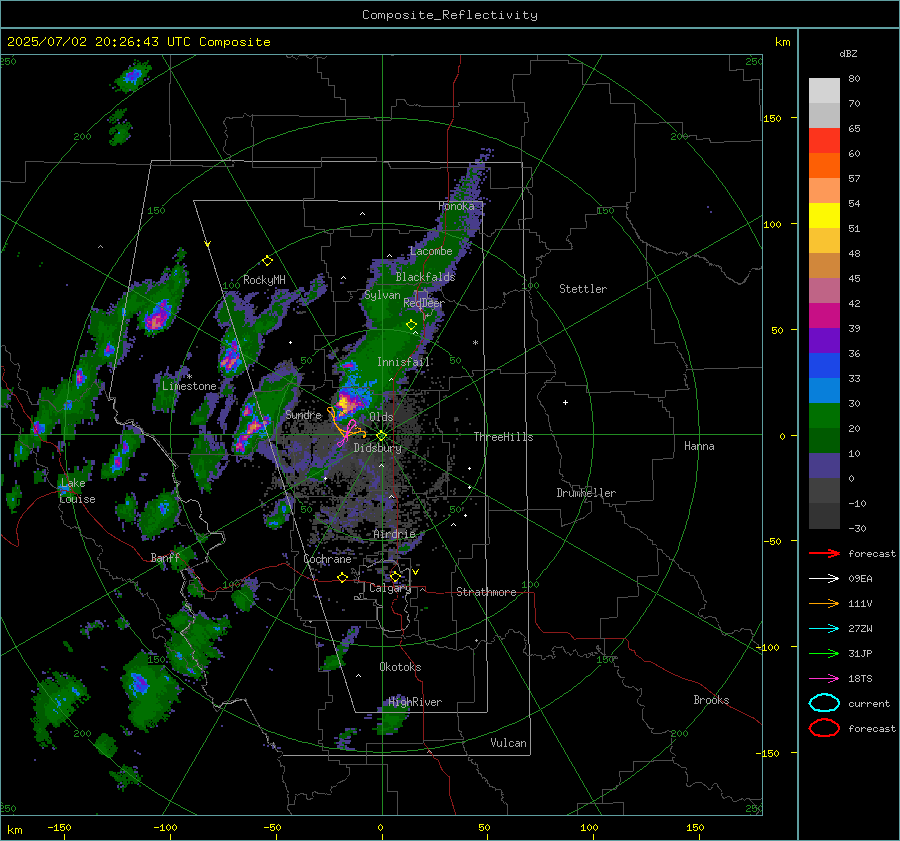900x841 pixels.
Task: Pick the magenta 39-42 dBZ color swatch
Action: pos(824,316)
